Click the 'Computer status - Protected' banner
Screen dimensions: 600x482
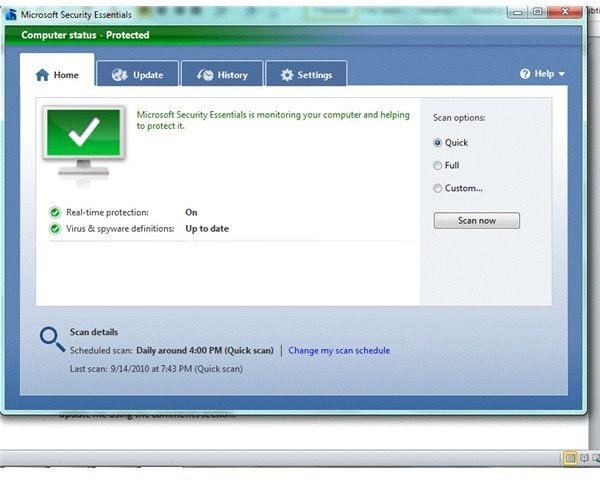(85, 35)
